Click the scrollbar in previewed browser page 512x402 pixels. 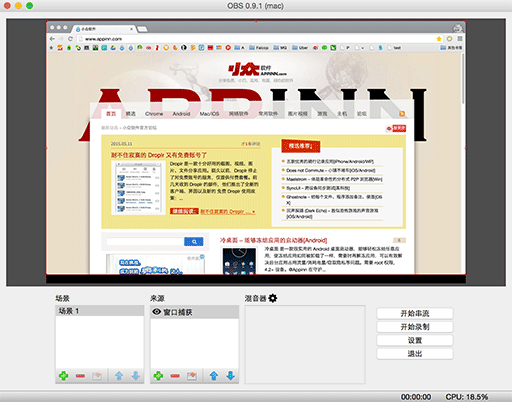tap(463, 78)
